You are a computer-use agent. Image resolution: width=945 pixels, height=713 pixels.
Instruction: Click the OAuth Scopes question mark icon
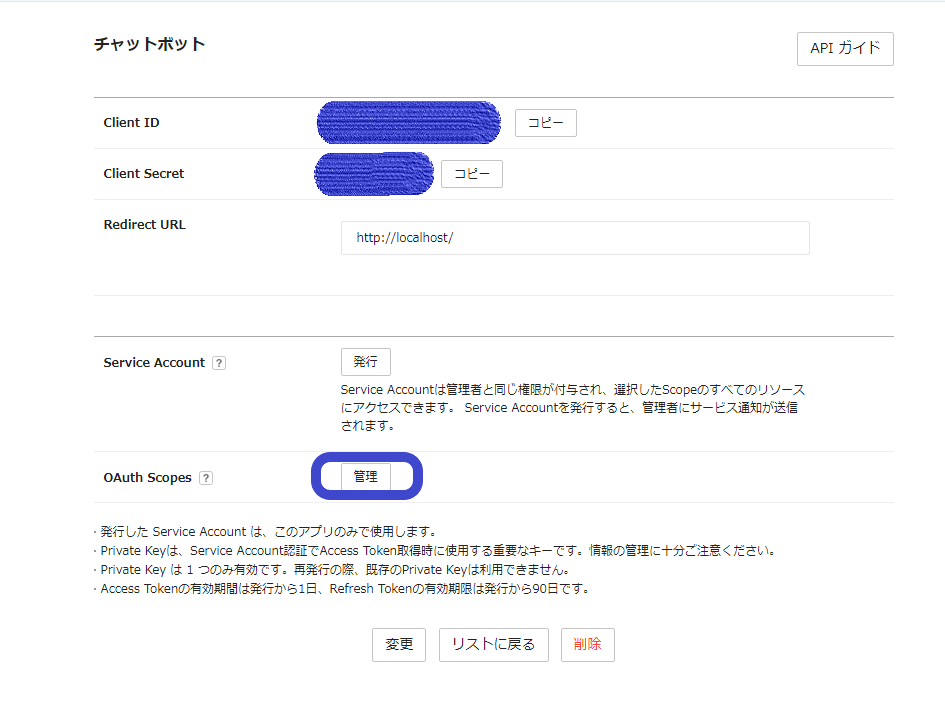pyautogui.click(x=205, y=478)
